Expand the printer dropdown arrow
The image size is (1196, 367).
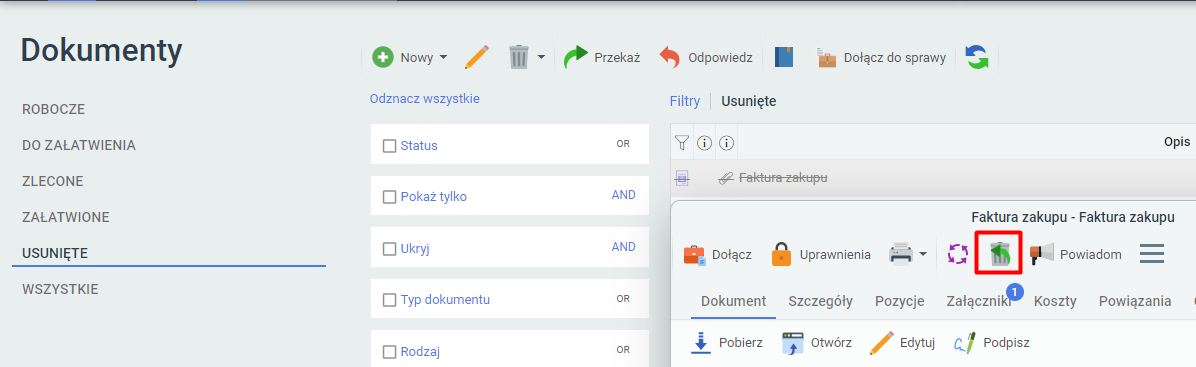pos(922,255)
